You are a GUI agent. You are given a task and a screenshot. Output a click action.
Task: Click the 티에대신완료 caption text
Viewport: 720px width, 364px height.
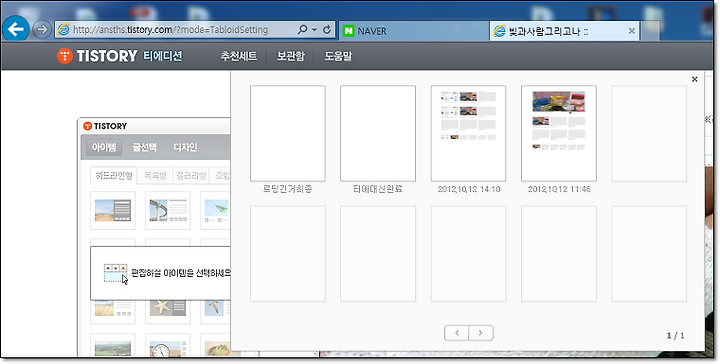point(378,189)
